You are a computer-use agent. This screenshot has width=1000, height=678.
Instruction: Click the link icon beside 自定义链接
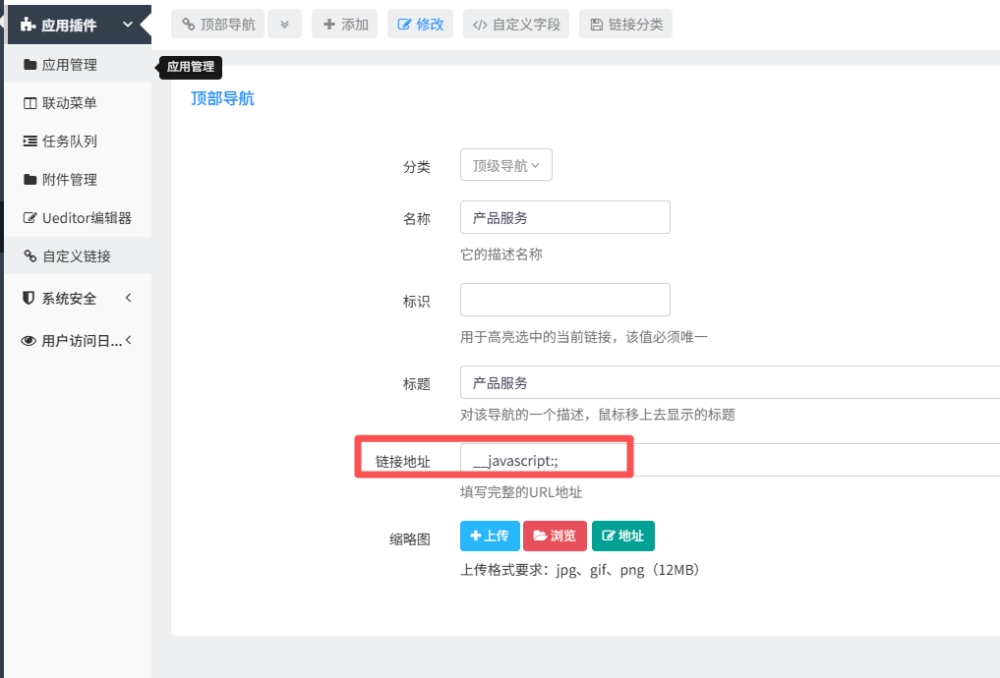30,256
